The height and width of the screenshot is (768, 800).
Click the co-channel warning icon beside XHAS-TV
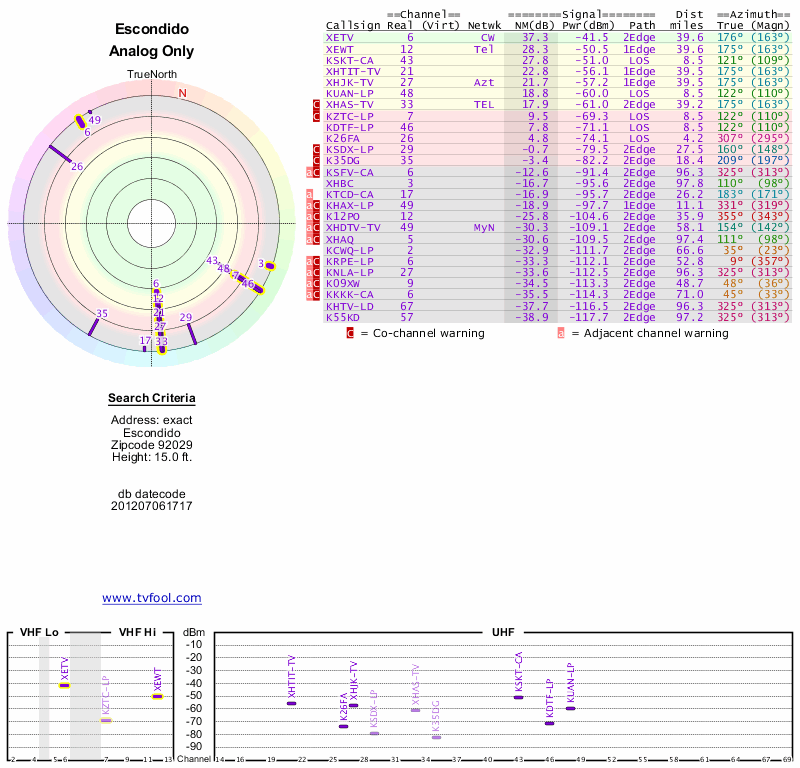316,105
